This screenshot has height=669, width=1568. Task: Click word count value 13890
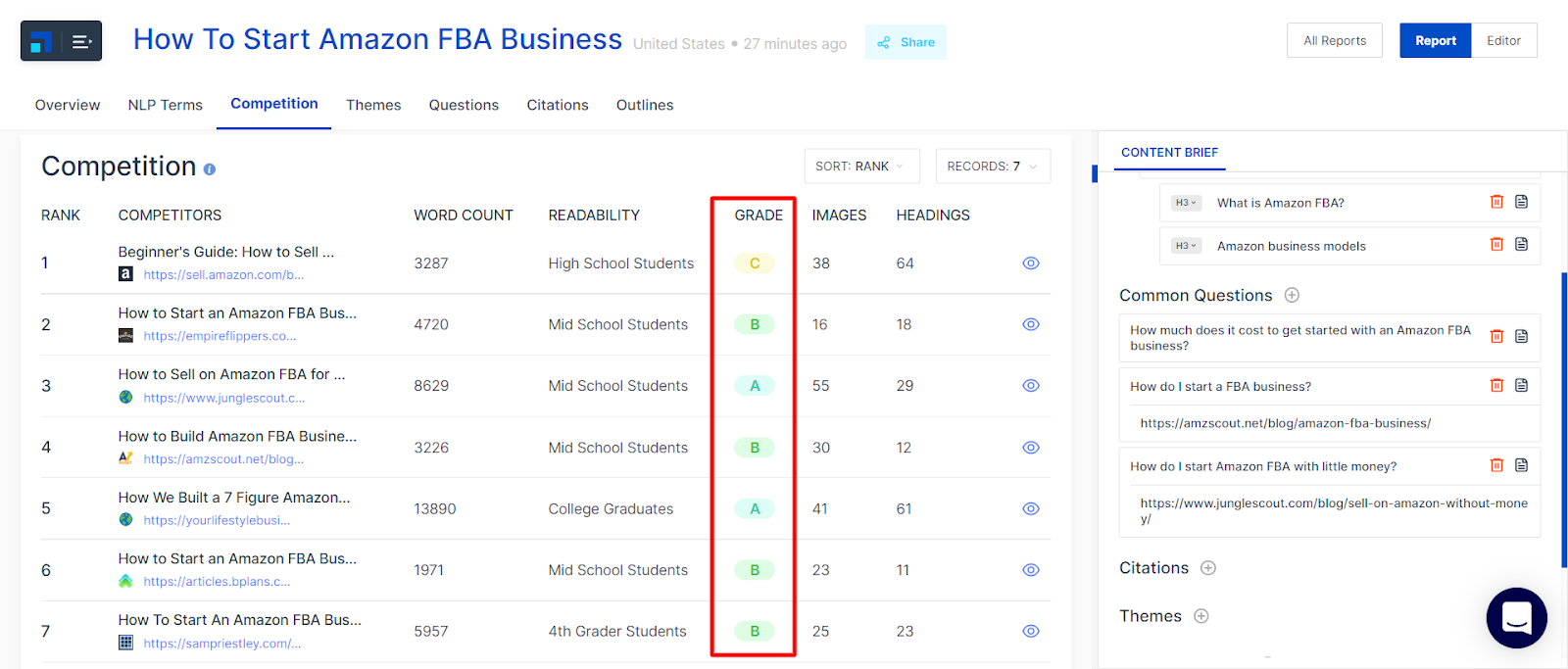coord(435,509)
